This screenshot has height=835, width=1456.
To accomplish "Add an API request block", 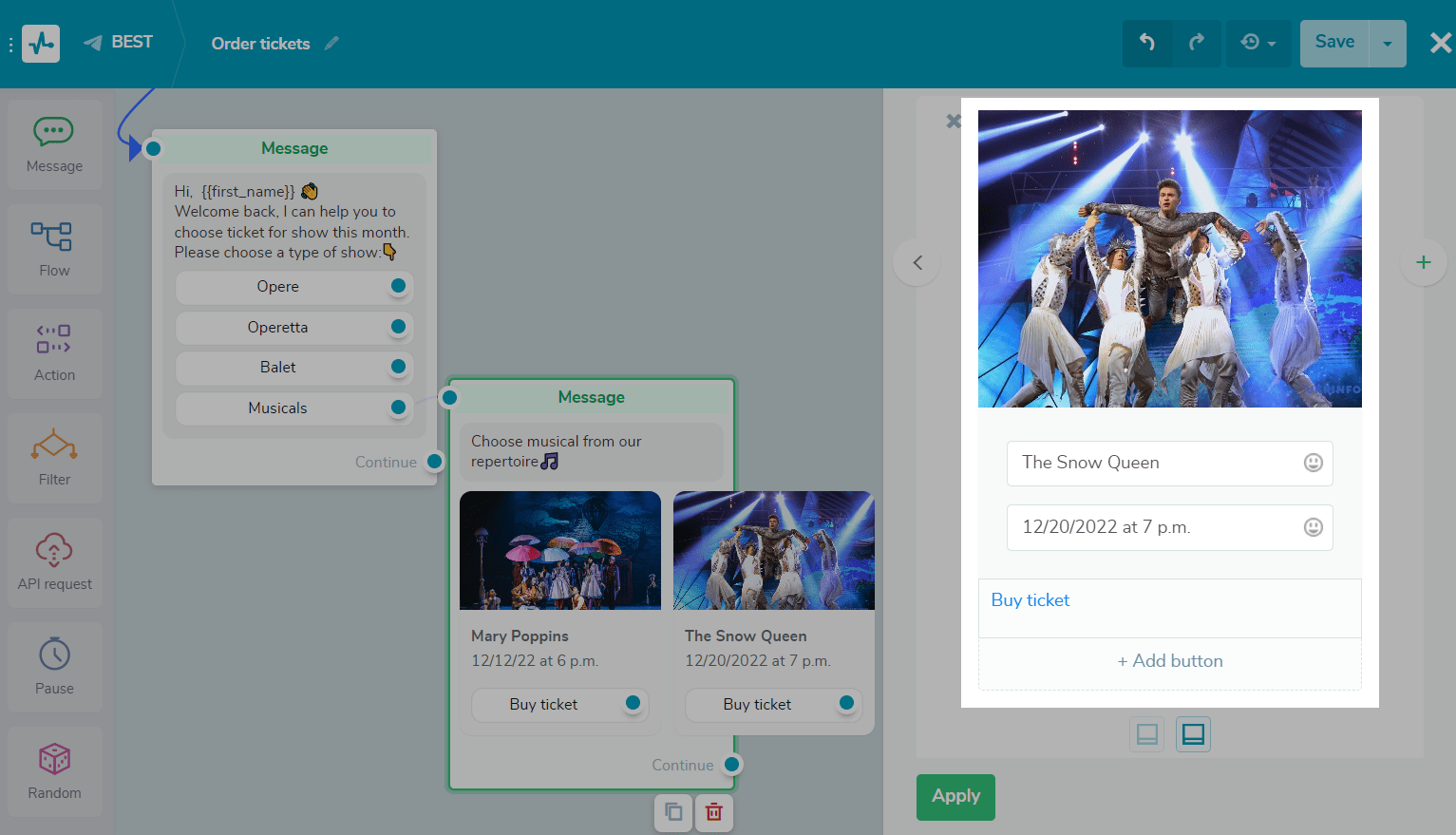I will (x=54, y=562).
